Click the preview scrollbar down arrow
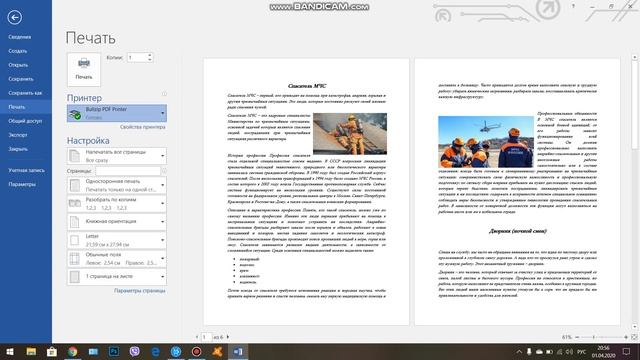The image size is (640, 360). coord(635,327)
